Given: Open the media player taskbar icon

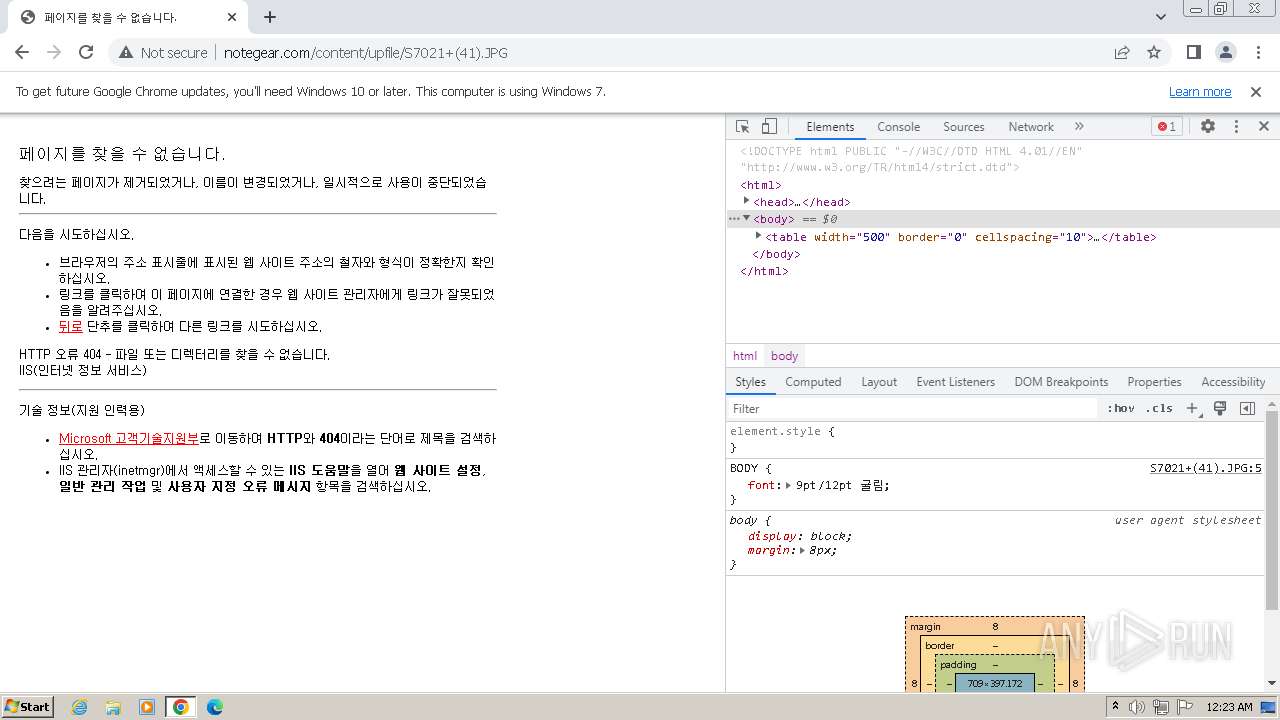Looking at the screenshot, I should (147, 707).
